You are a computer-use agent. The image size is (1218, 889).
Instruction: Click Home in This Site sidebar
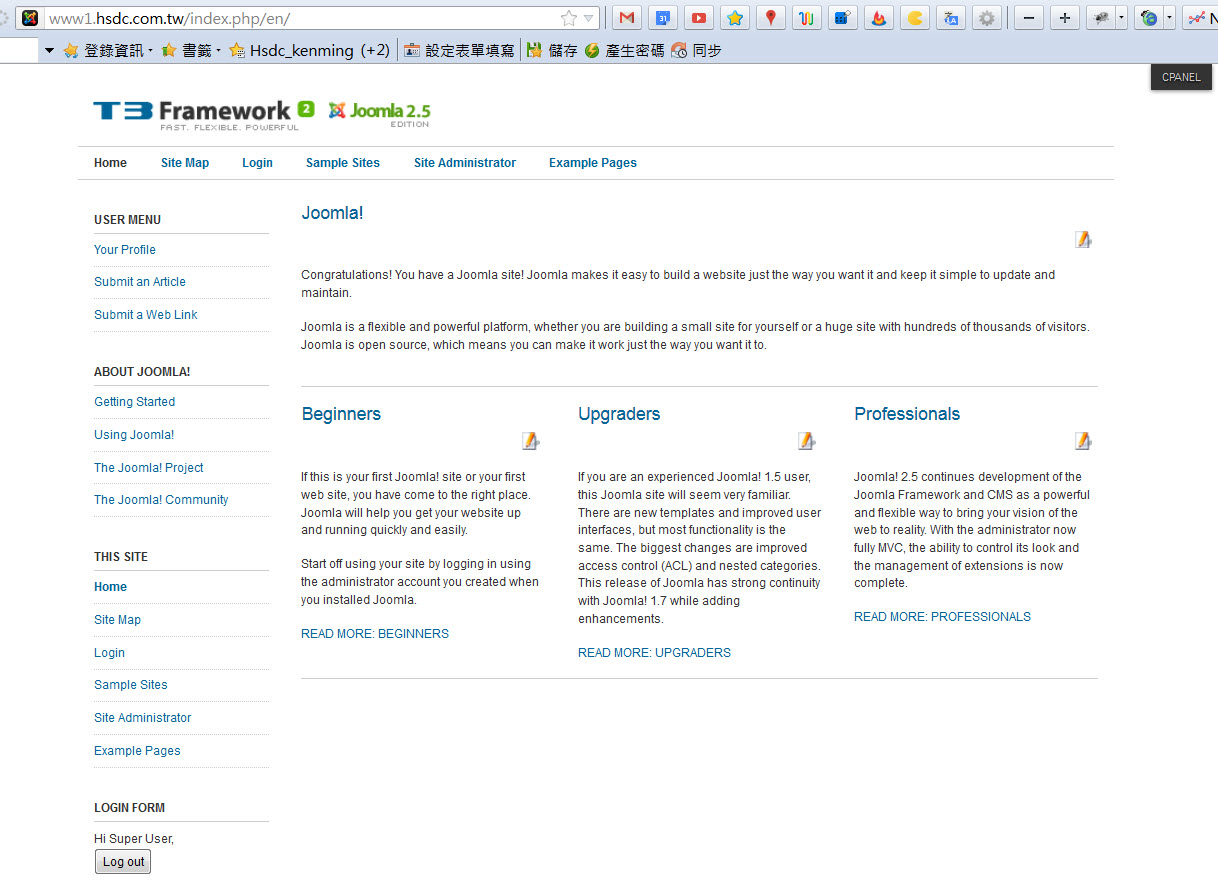pyautogui.click(x=110, y=587)
